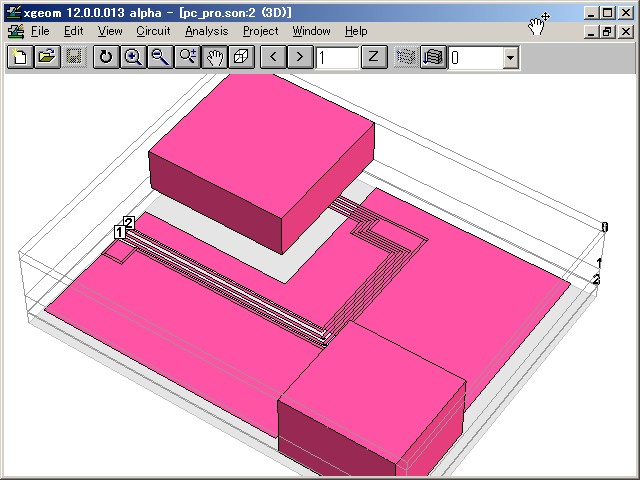Open the Edit menu
This screenshot has height=480, width=640.
tap(73, 31)
